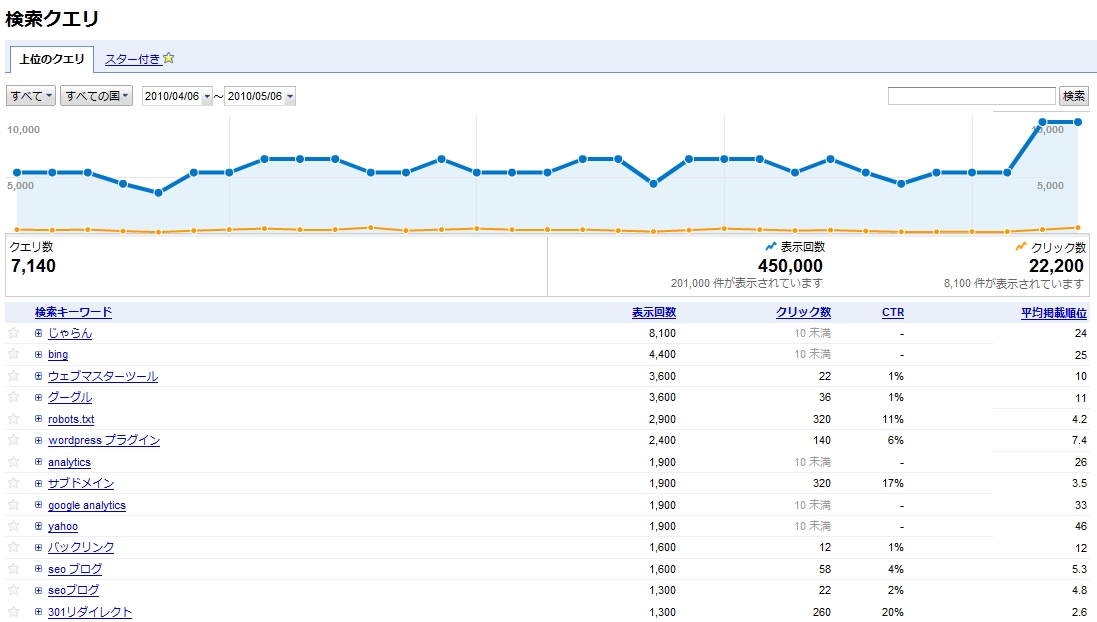This screenshot has width=1097, height=622.
Task: Open the バックリンク keyword link
Action: (80, 547)
